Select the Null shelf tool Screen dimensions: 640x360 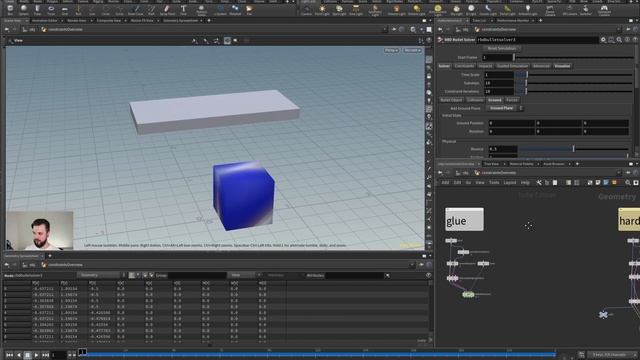(x=78, y=10)
